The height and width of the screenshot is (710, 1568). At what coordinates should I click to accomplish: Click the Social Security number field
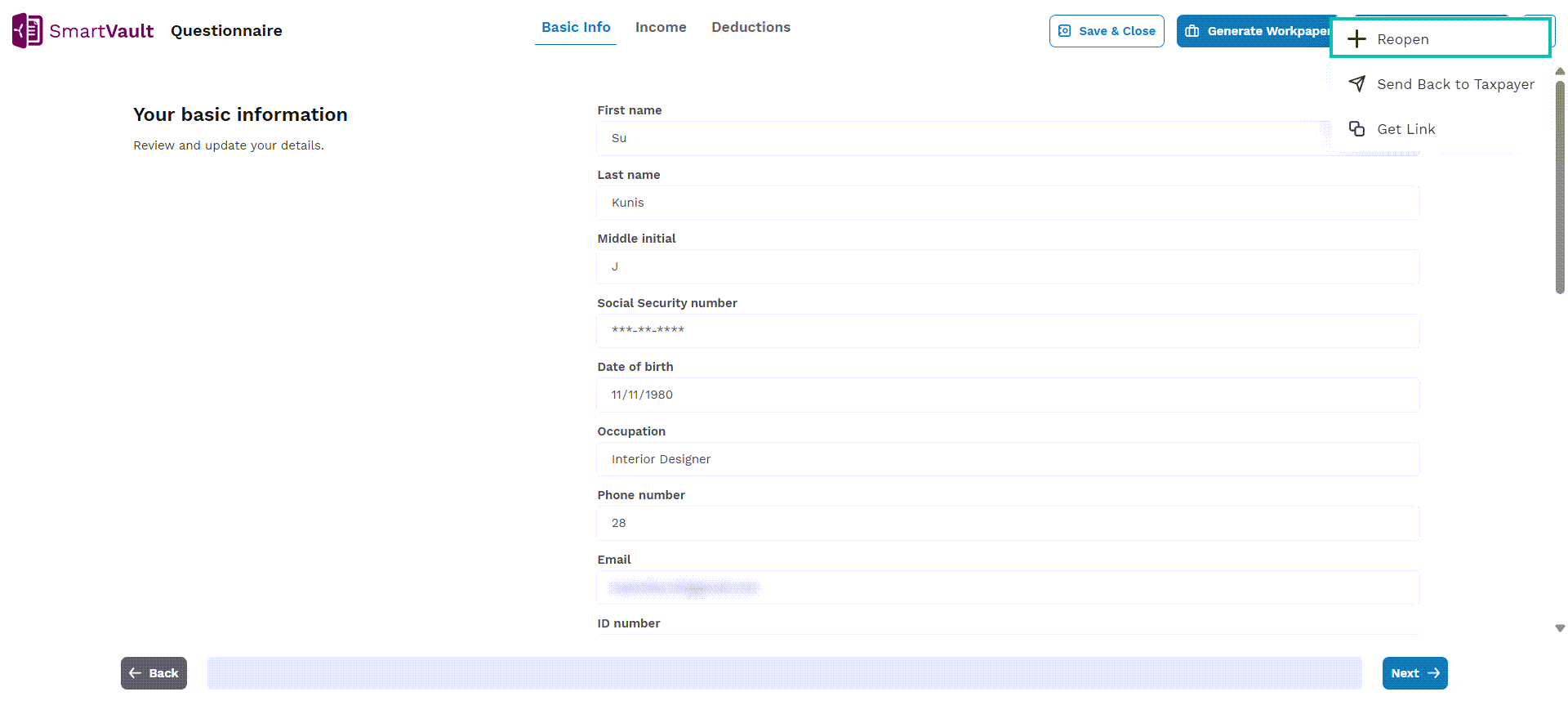click(1008, 331)
